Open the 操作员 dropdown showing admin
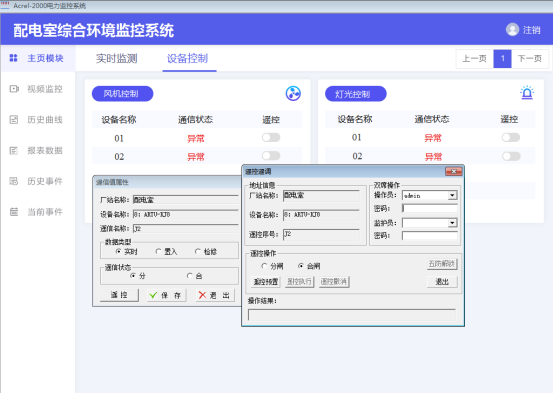553x394 pixels. click(430, 195)
